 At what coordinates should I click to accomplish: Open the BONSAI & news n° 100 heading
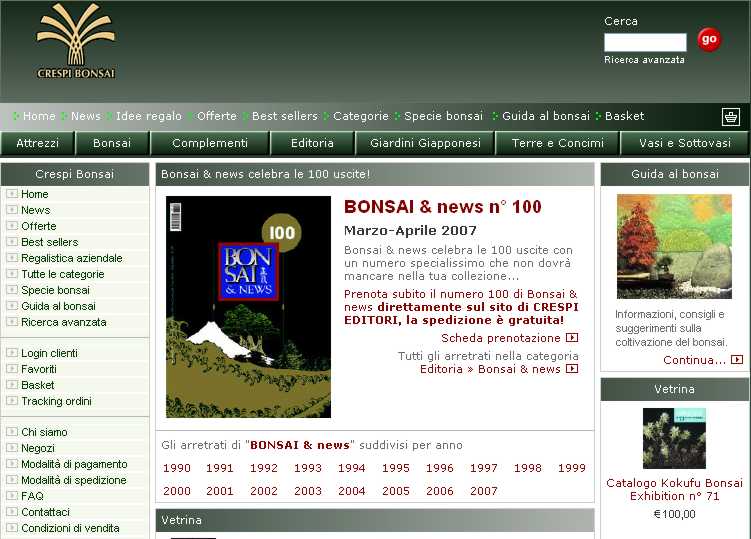tap(443, 207)
